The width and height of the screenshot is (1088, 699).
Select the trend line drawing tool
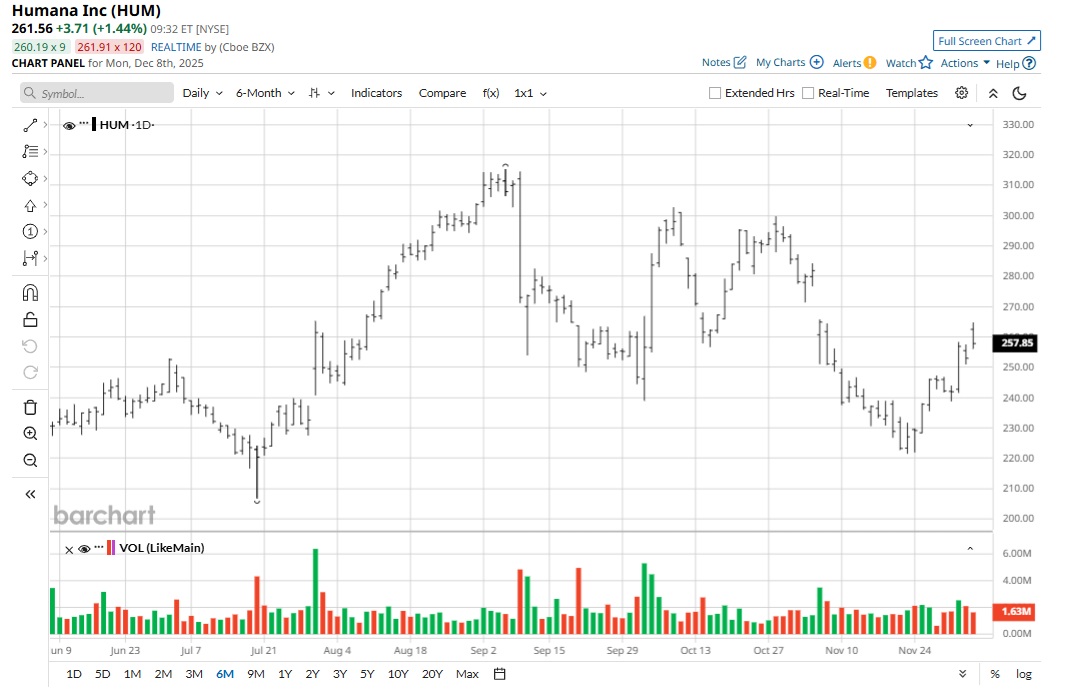30,125
